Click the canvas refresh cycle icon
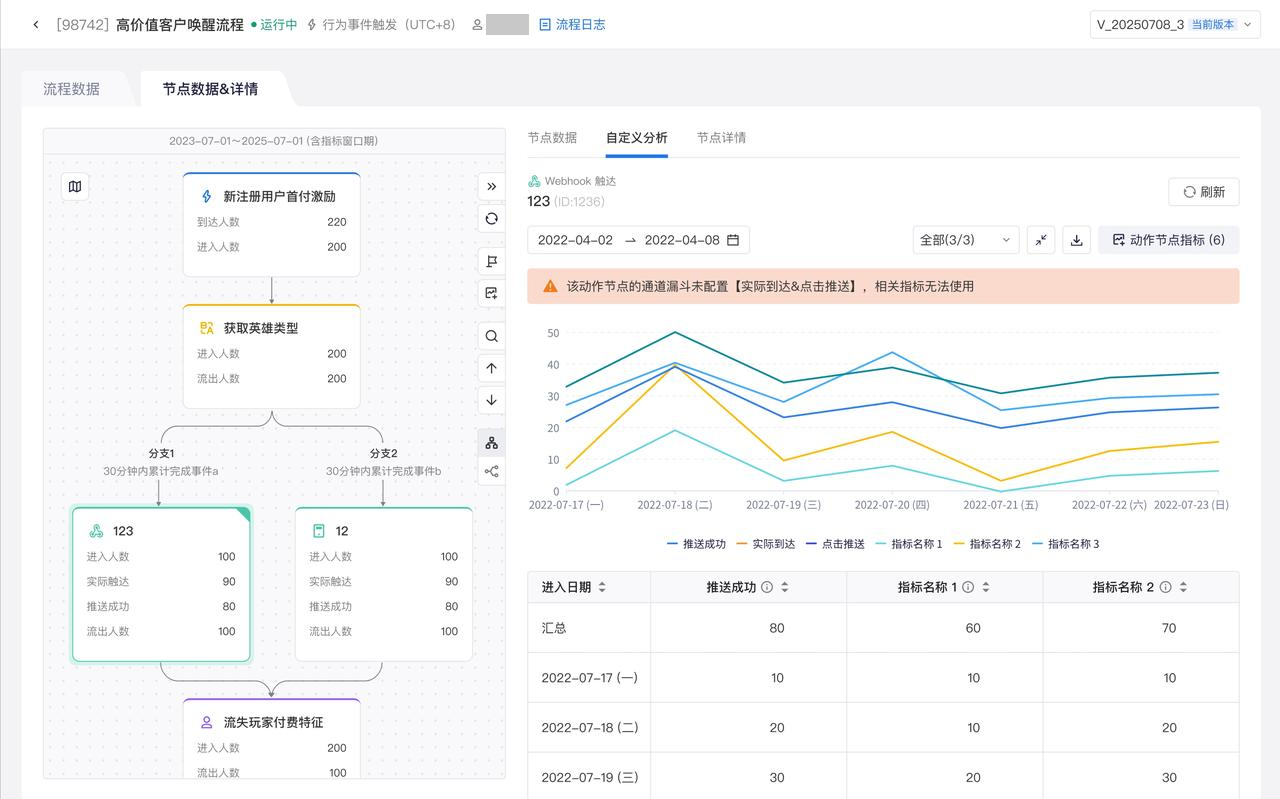The width and height of the screenshot is (1280, 799). pos(491,219)
